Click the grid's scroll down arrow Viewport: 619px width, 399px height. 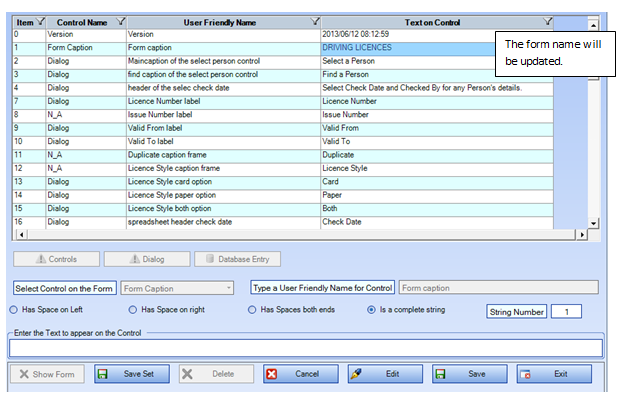[x=593, y=223]
